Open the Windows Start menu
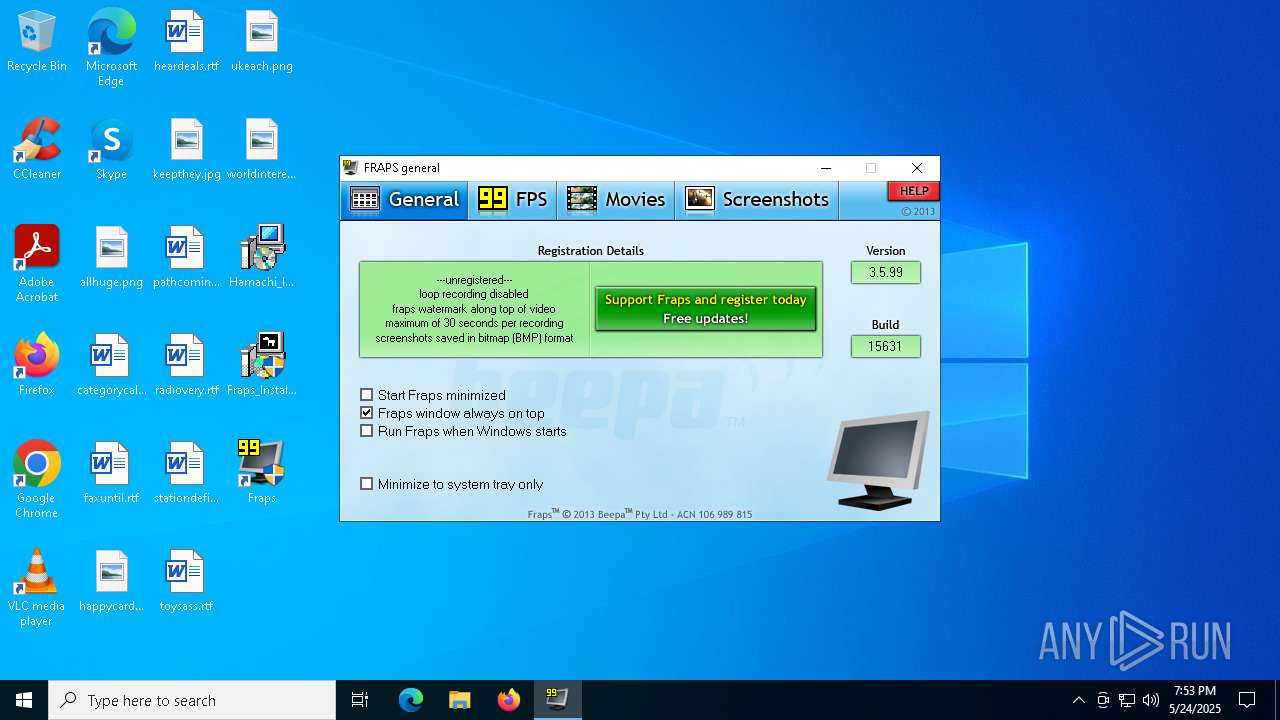Viewport: 1280px width, 720px height. point(24,700)
